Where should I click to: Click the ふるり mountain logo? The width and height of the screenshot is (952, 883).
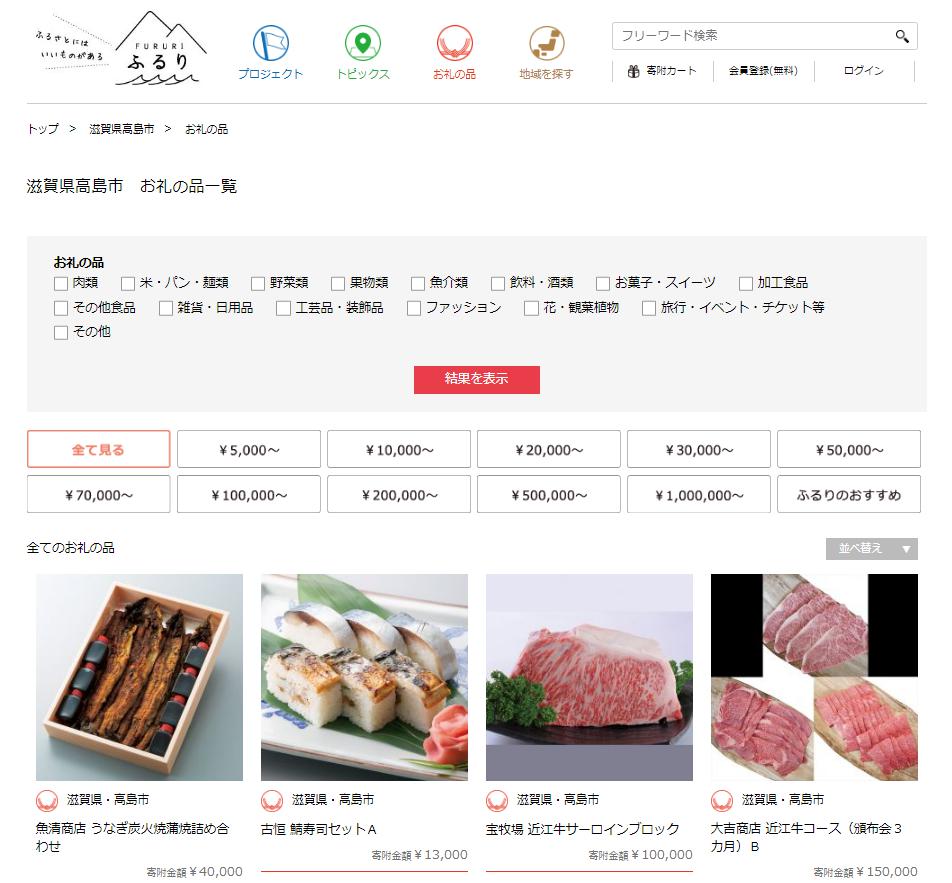tap(160, 47)
